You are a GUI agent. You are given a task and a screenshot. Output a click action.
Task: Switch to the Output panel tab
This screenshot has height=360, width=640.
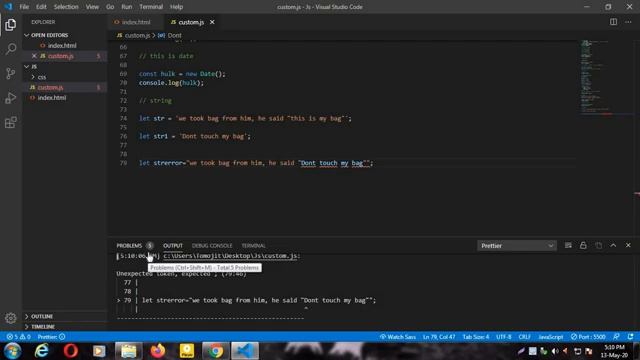point(173,245)
